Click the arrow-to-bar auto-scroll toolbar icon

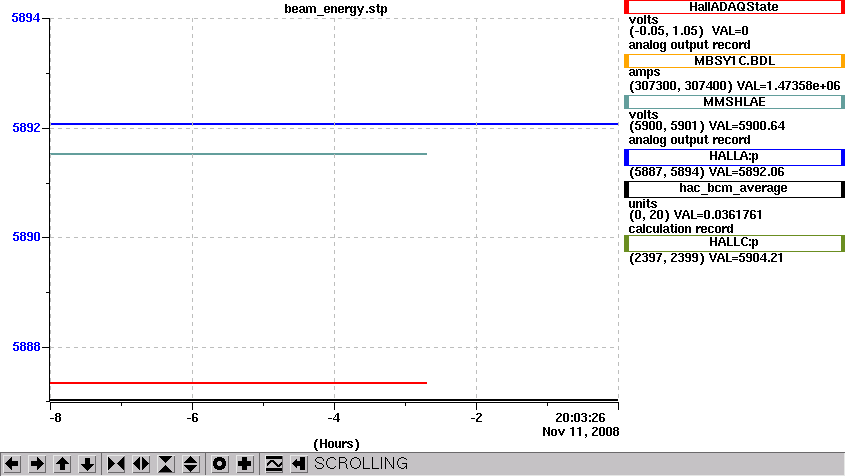pos(299,464)
